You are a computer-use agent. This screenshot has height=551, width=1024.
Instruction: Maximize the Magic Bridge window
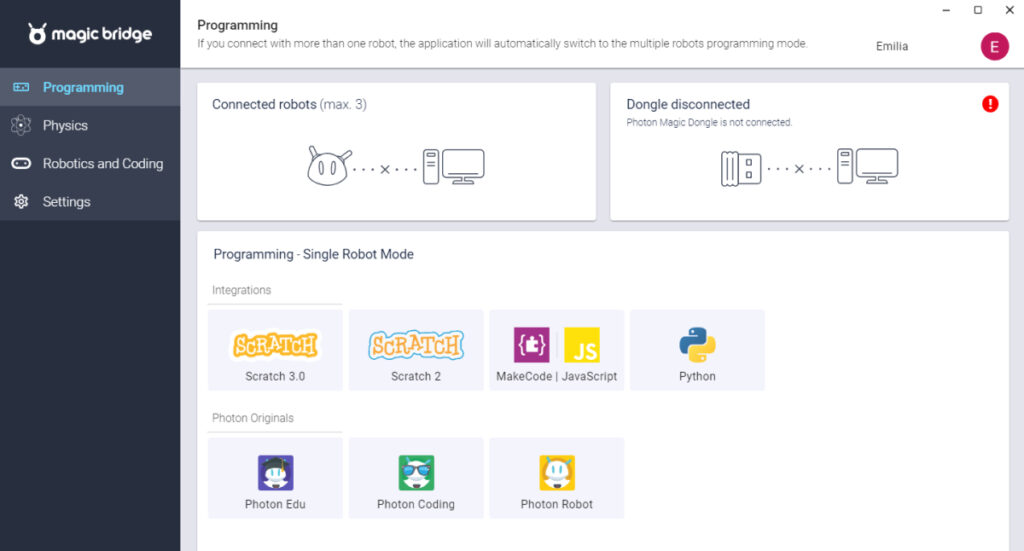pyautogui.click(x=977, y=10)
